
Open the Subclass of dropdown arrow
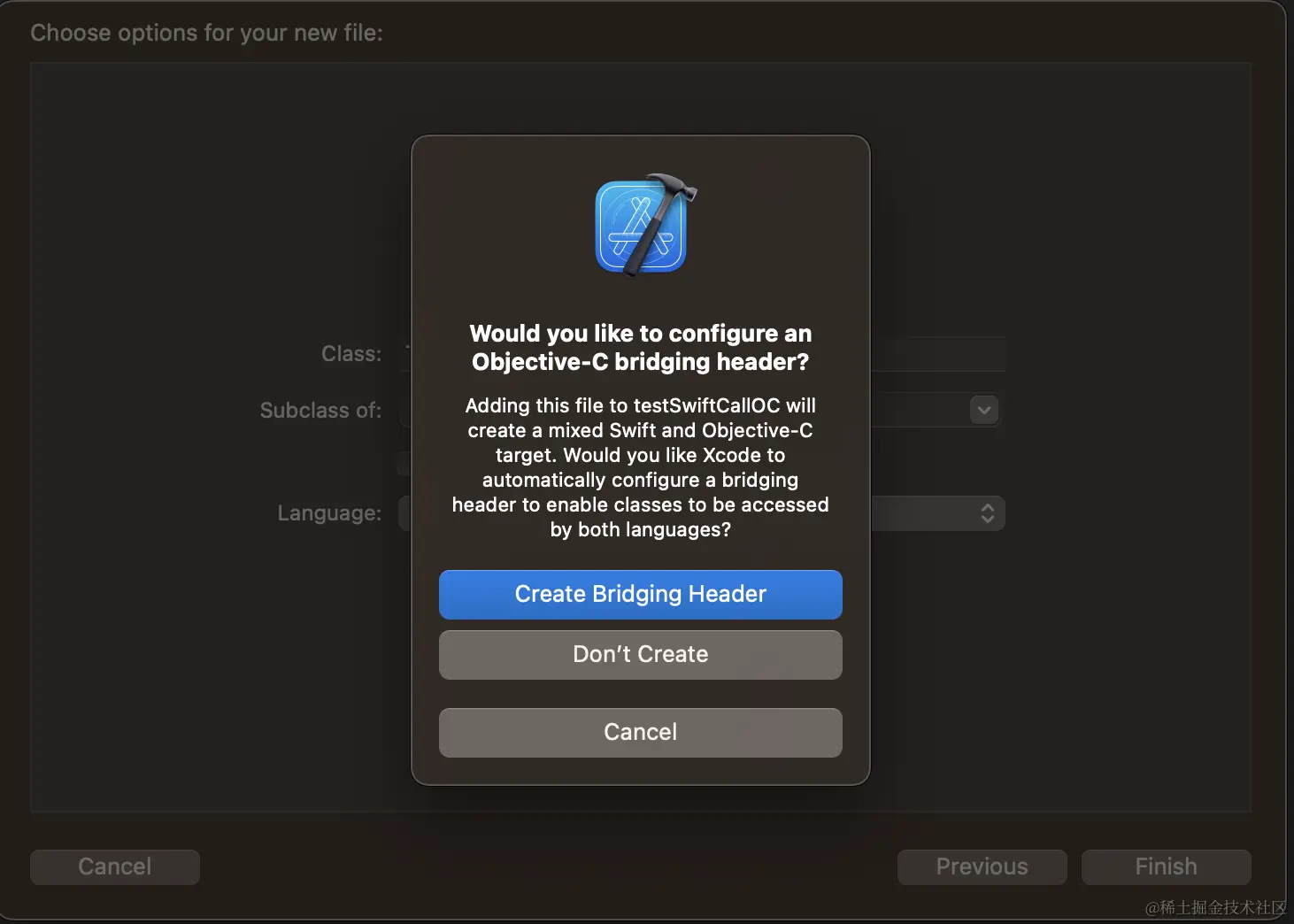(984, 410)
